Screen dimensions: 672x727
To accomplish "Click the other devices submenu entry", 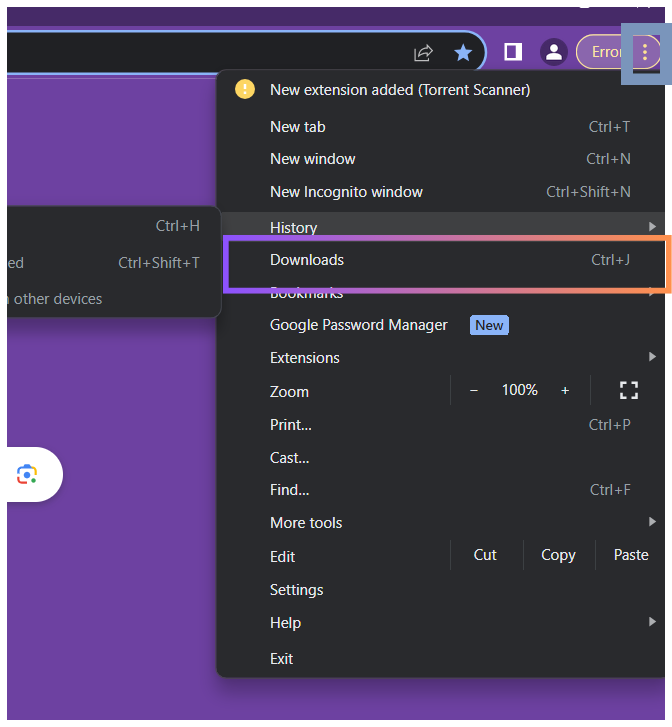I will 113,299.
